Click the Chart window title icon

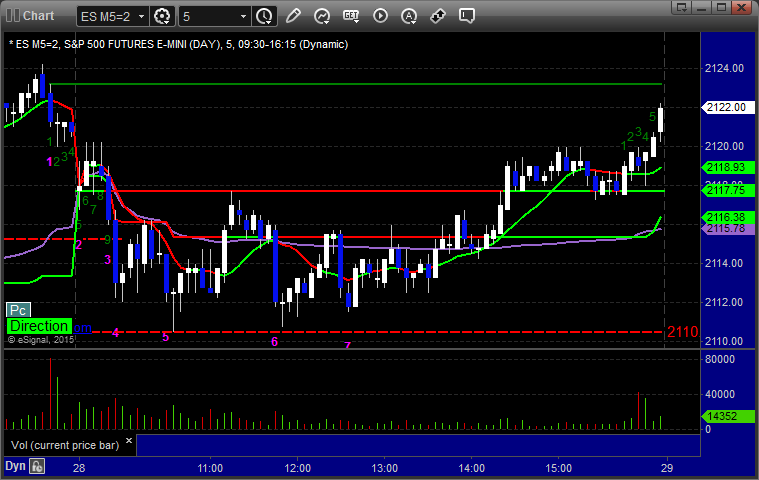12,15
